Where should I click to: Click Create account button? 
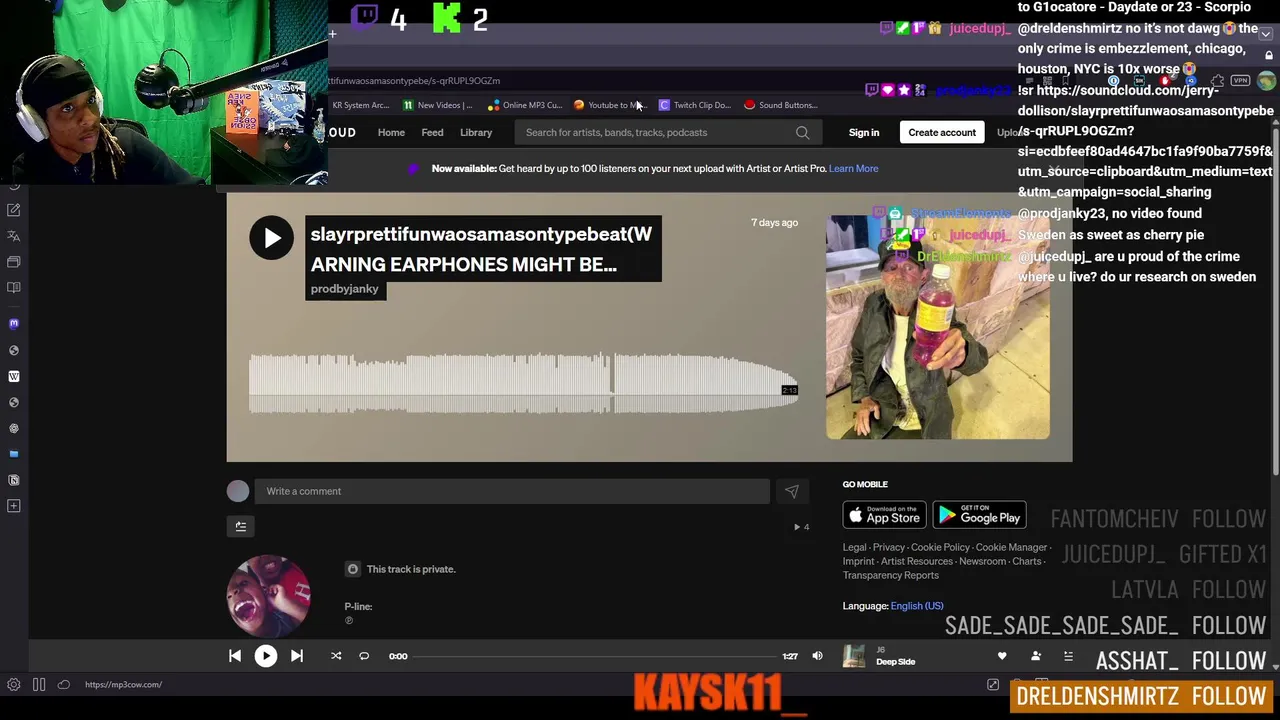point(942,132)
